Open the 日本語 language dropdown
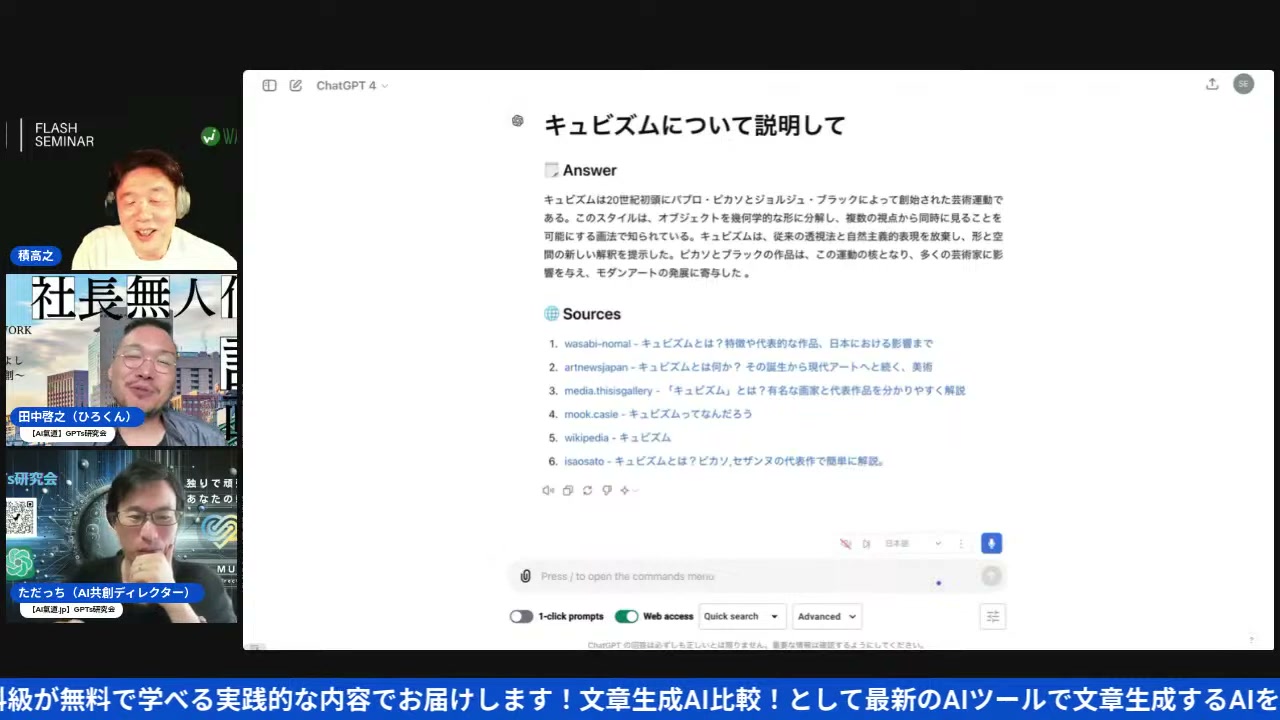1280x720 pixels. (912, 544)
